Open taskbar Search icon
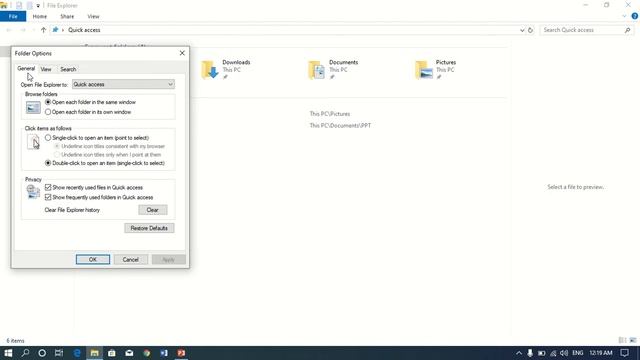 tap(25, 353)
